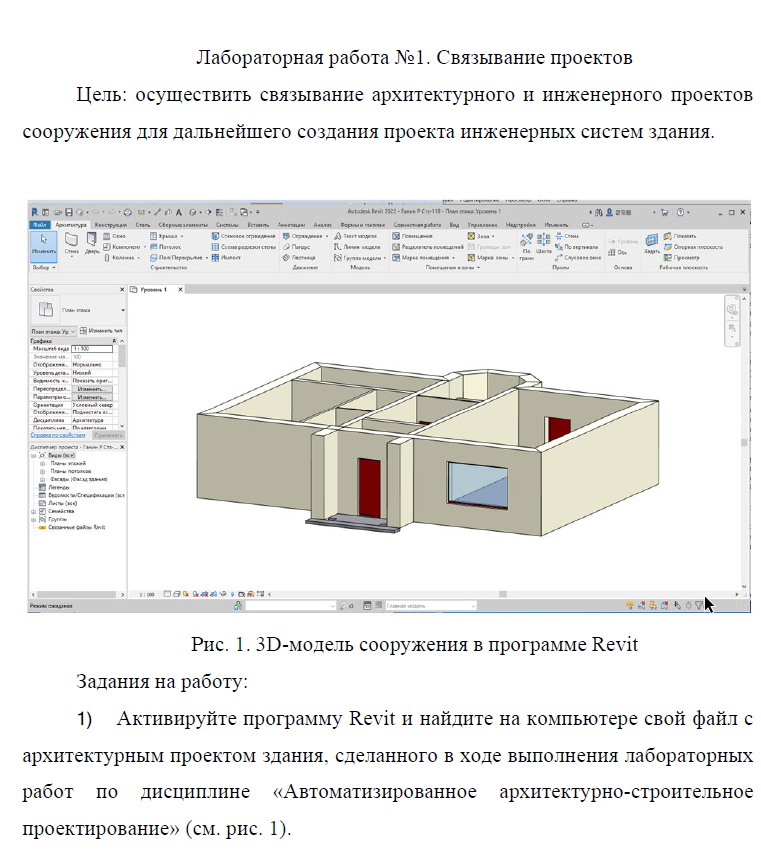Open the Архитектура ribbon tab
Screen dimensions: 761x862
[72, 225]
